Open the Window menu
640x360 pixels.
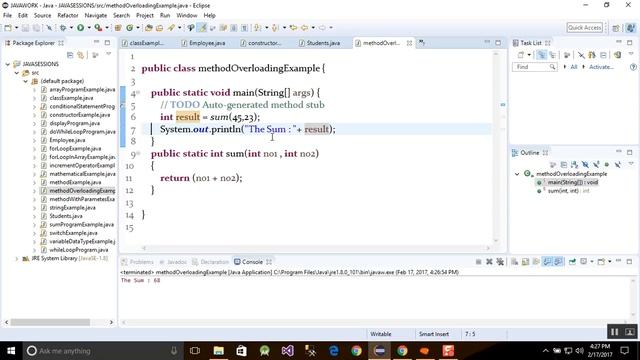tap(187, 16)
